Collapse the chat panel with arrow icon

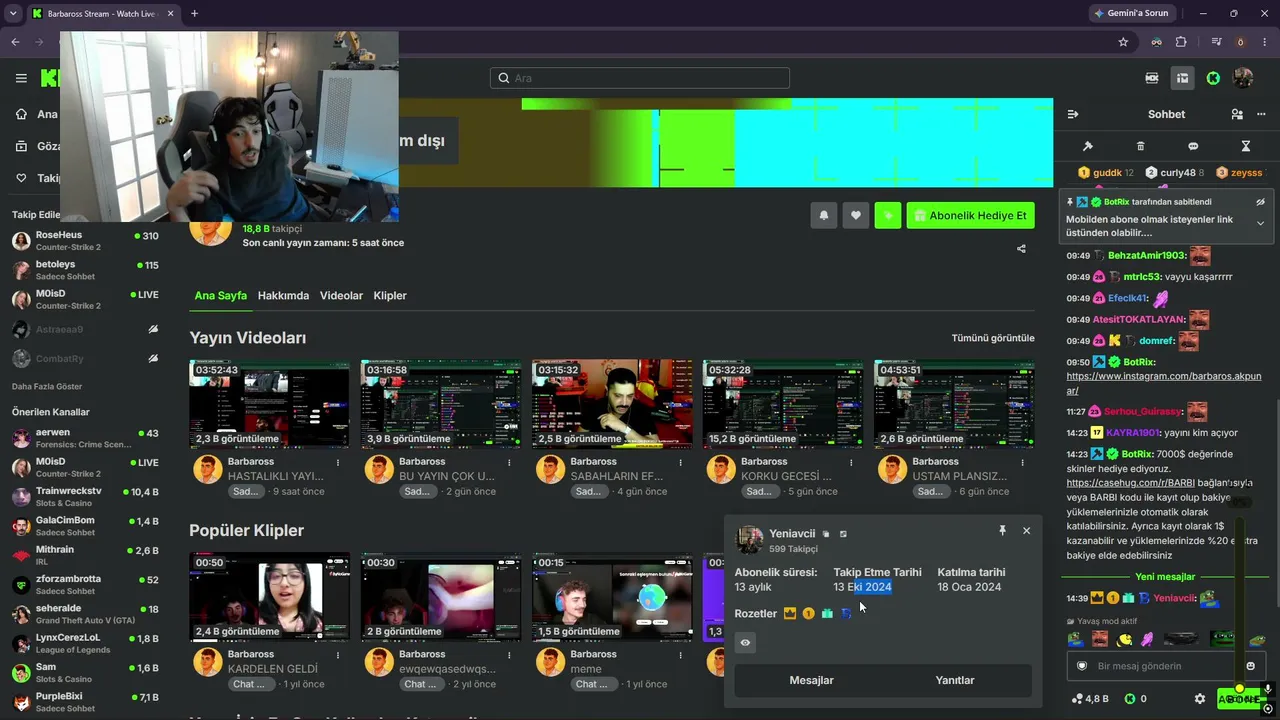pyautogui.click(x=1073, y=114)
